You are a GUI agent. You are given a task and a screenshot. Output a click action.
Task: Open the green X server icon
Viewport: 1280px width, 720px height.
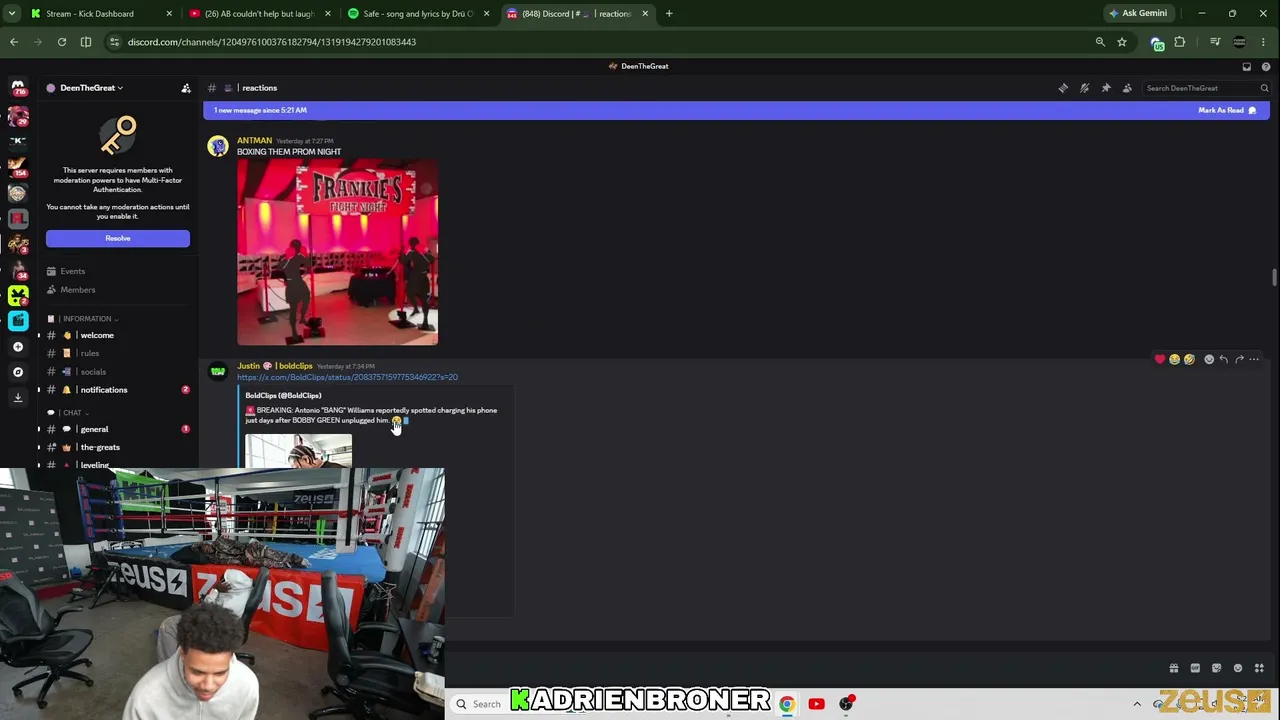click(18, 295)
